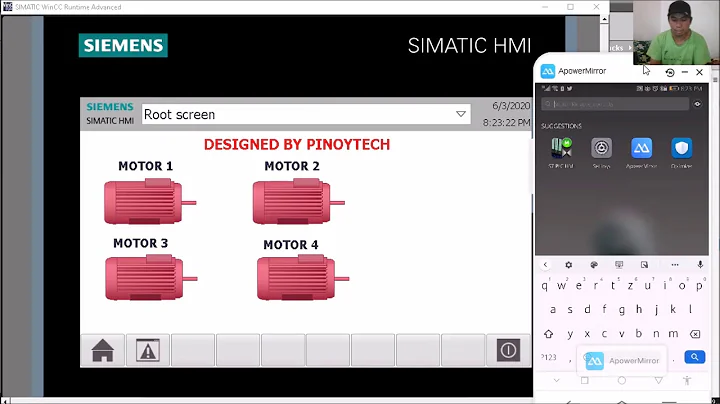Tap the Android home circle button
The width and height of the screenshot is (720, 404).
pyautogui.click(x=622, y=381)
